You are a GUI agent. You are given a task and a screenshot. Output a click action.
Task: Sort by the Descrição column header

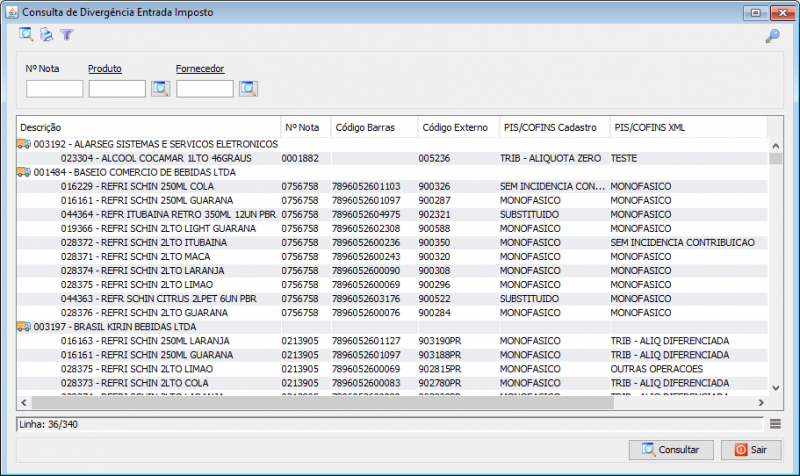click(148, 128)
